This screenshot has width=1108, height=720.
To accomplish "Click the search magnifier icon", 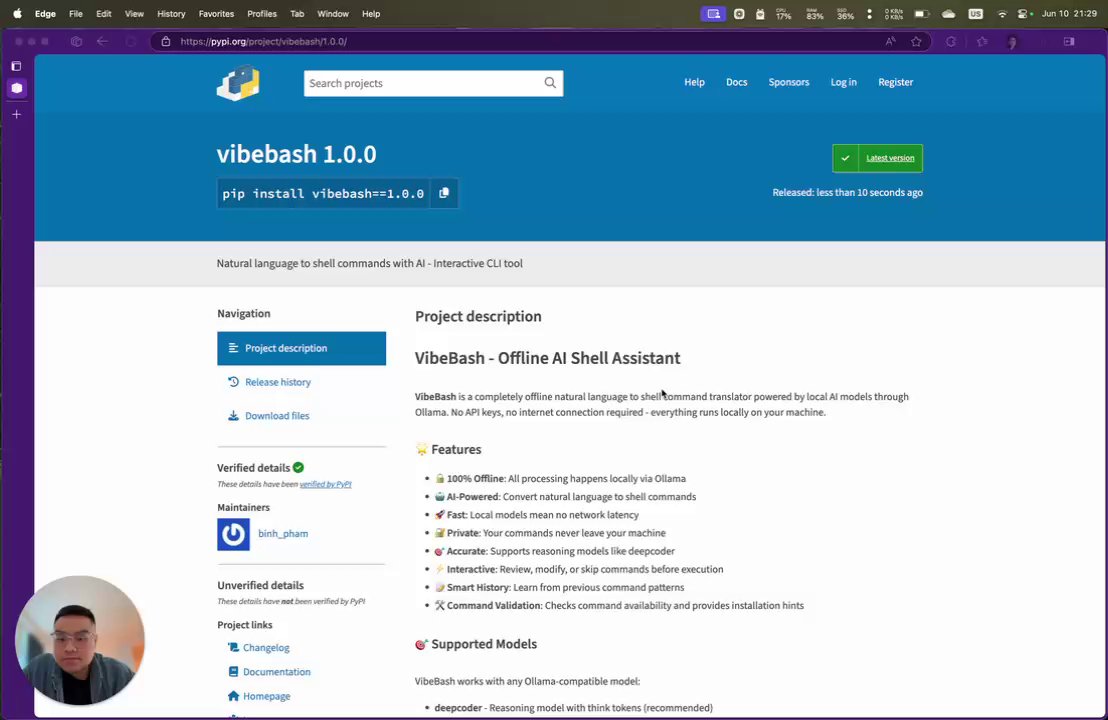I will pyautogui.click(x=550, y=83).
